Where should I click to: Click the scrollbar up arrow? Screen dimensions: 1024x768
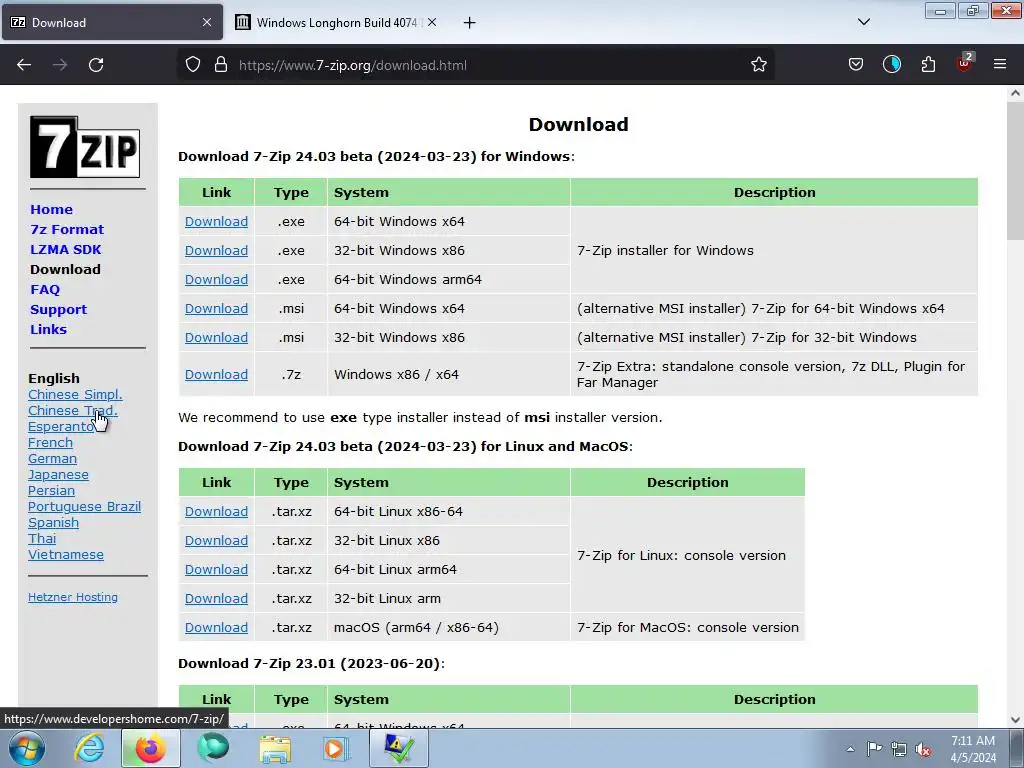click(x=1015, y=93)
